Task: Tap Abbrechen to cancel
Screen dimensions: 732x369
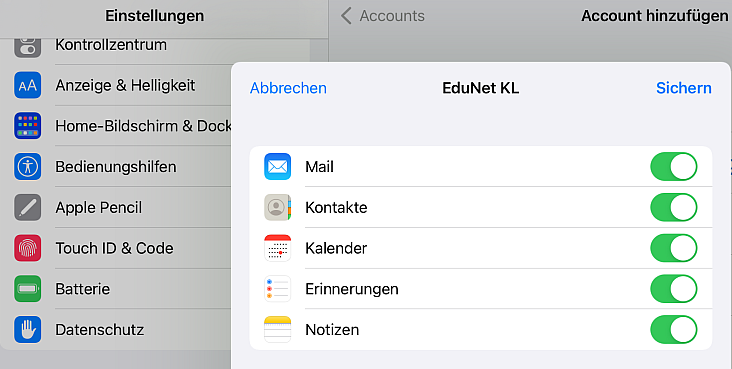Action: pos(288,88)
